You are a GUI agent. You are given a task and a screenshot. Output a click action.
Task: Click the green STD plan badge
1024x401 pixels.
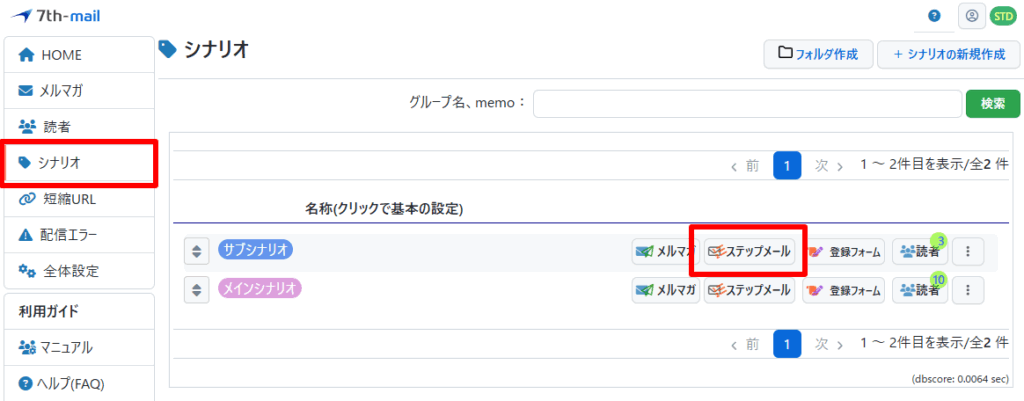(x=1001, y=16)
